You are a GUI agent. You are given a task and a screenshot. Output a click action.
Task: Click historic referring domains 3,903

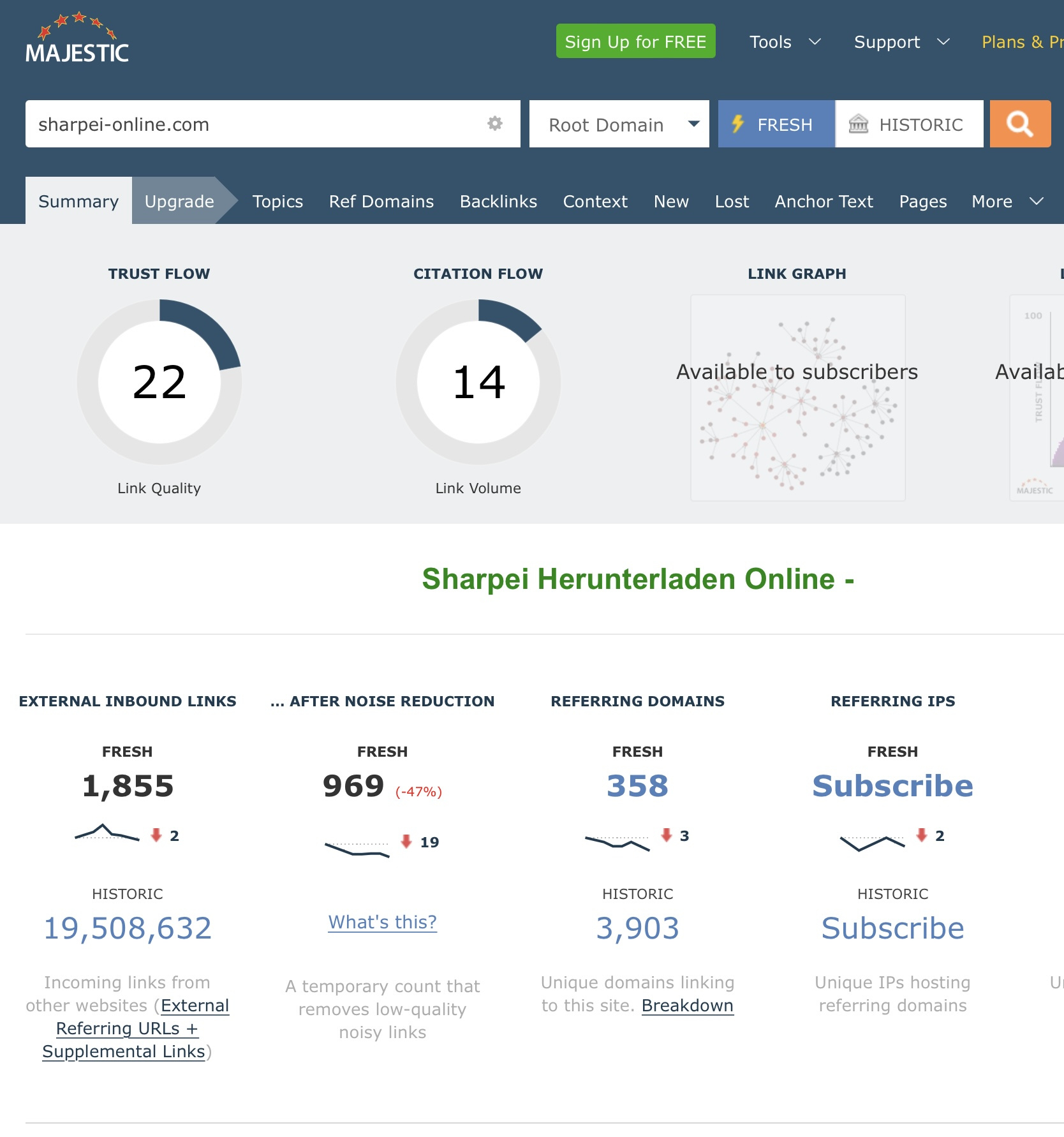[x=638, y=928]
